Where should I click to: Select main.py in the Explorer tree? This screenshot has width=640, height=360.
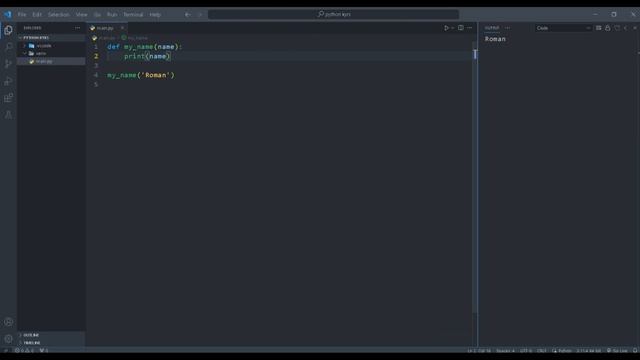[51, 61]
